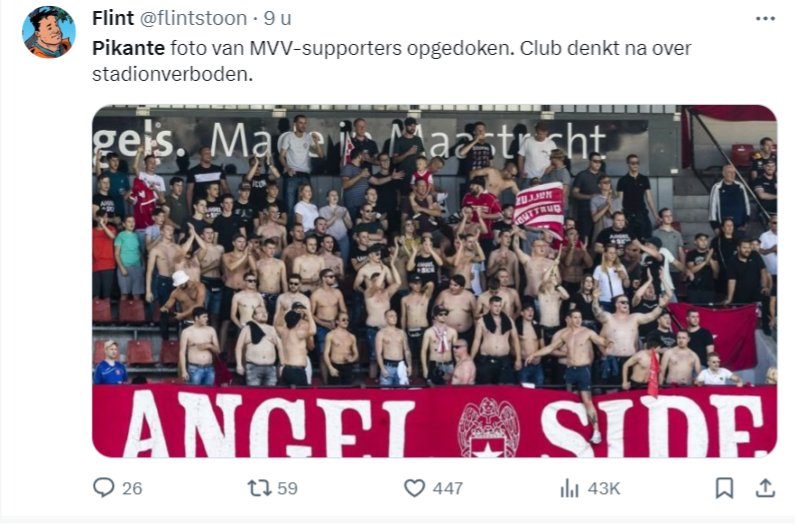Click 'Made in Maastricht' lettering in photo
795x524 pixels.
(408, 140)
